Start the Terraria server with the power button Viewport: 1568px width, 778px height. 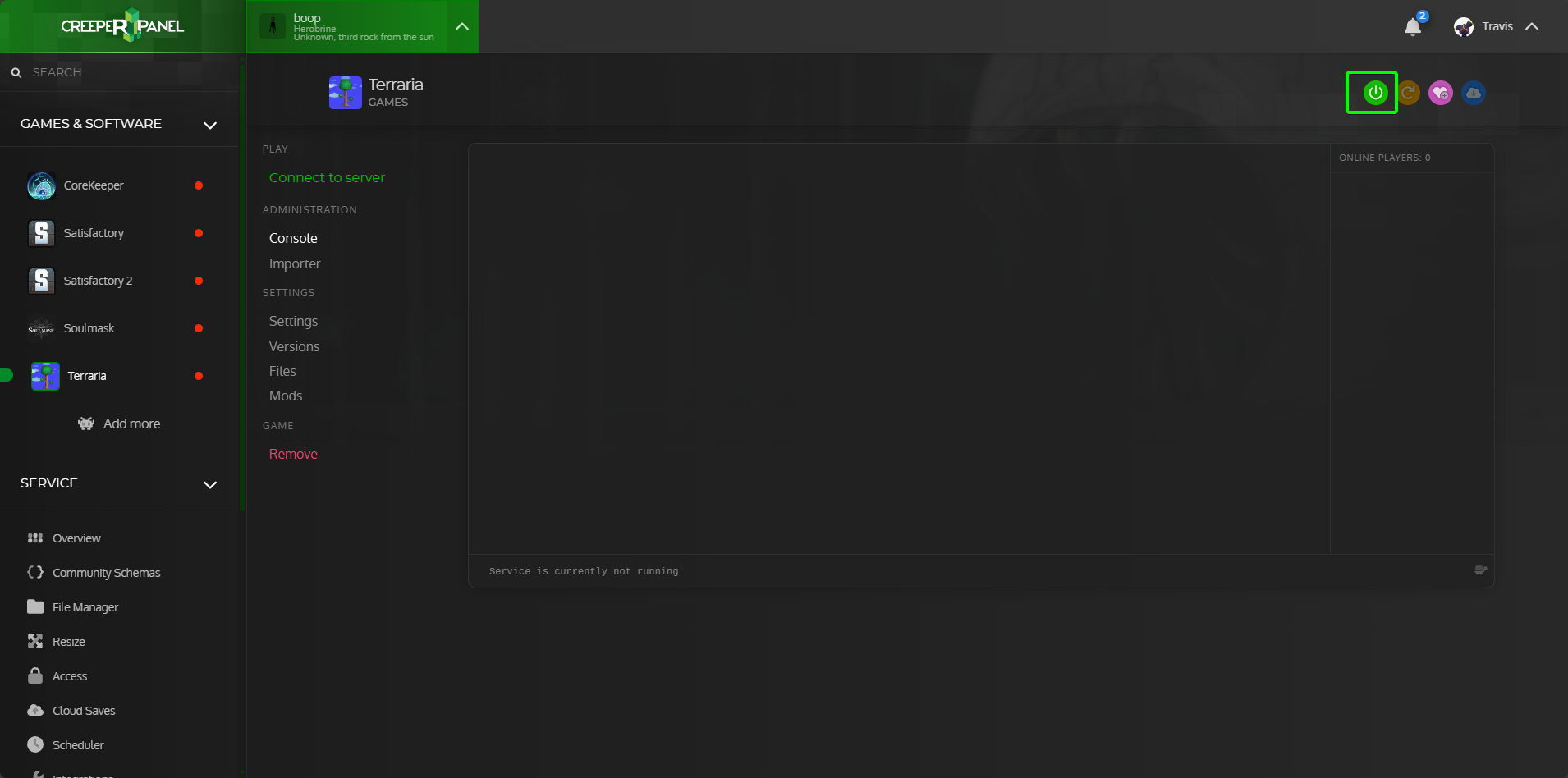(x=1375, y=93)
